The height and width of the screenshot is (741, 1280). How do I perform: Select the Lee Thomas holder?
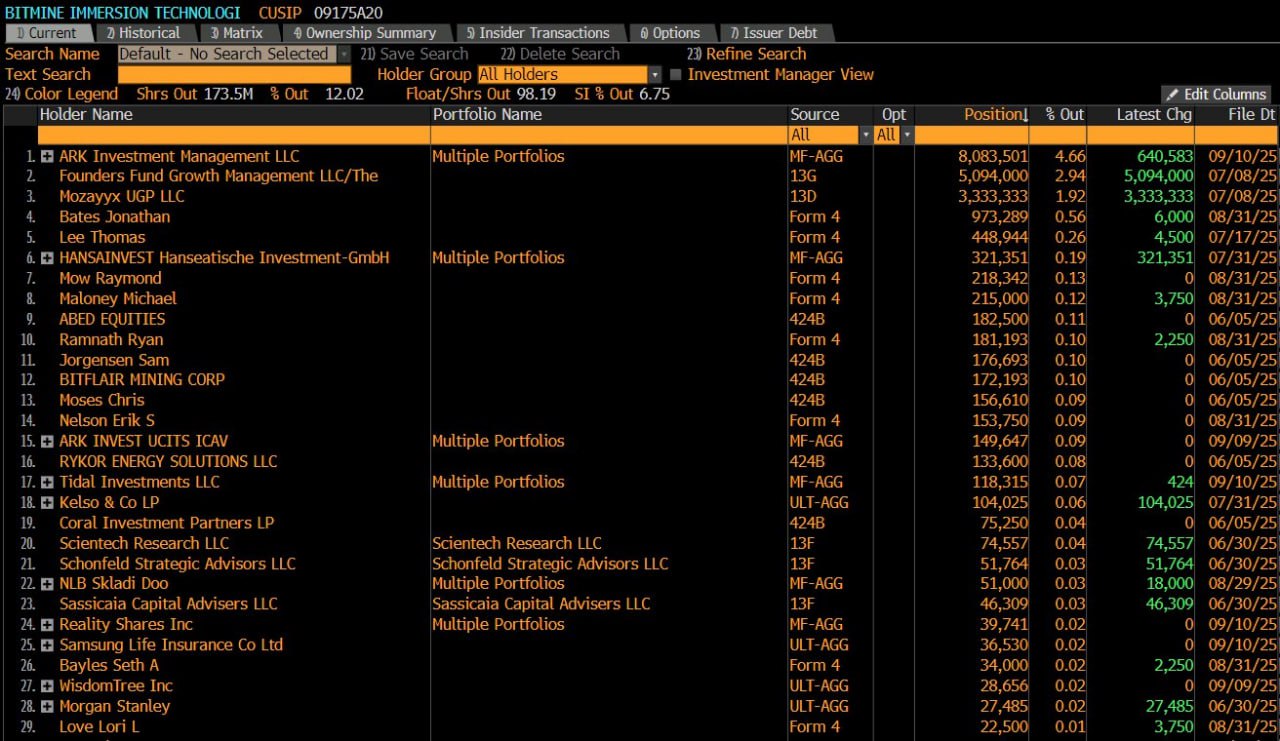tap(102, 237)
